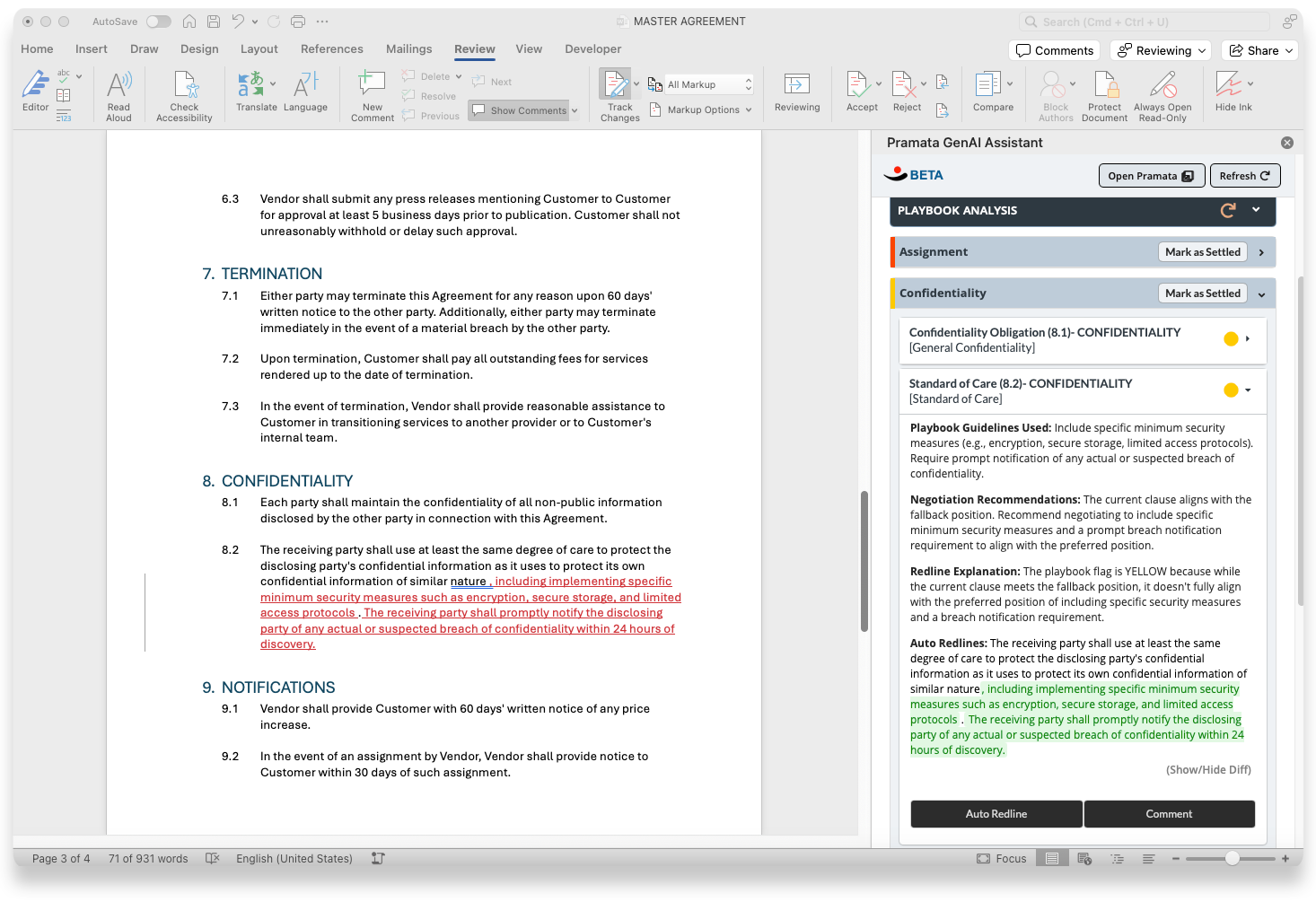Open the Word Count tool icon
This screenshot has height=911, width=1316.
pyautogui.click(x=64, y=115)
